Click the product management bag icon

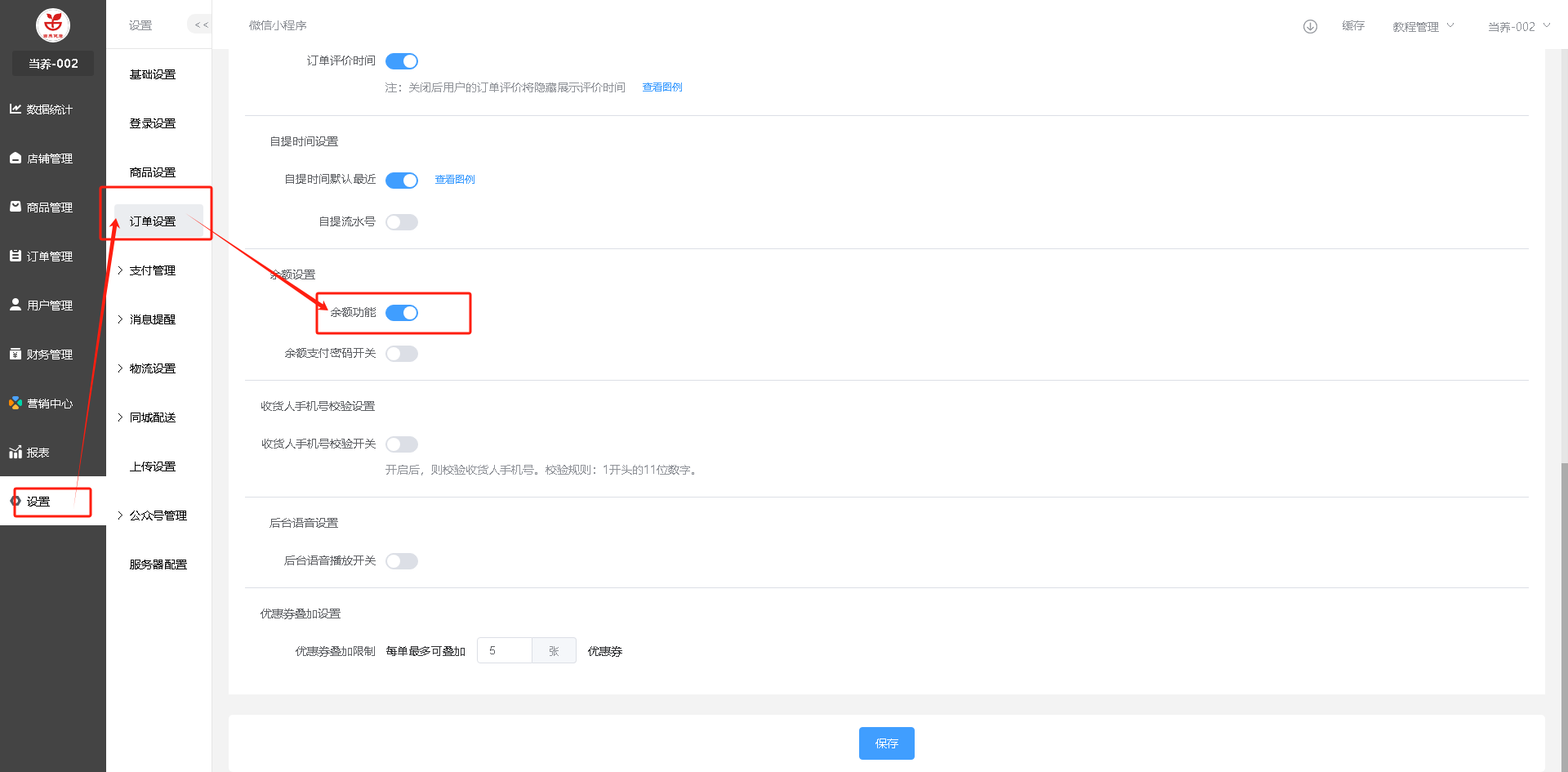16,207
